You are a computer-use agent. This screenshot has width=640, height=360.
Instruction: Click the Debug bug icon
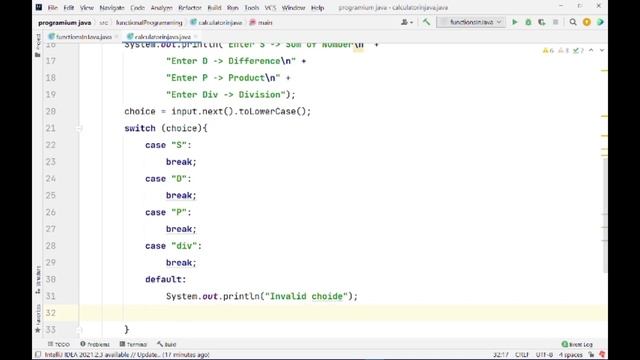click(x=528, y=22)
